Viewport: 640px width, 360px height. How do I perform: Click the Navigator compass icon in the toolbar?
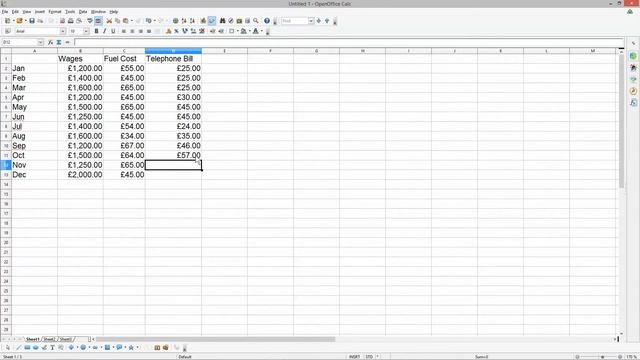click(231, 21)
